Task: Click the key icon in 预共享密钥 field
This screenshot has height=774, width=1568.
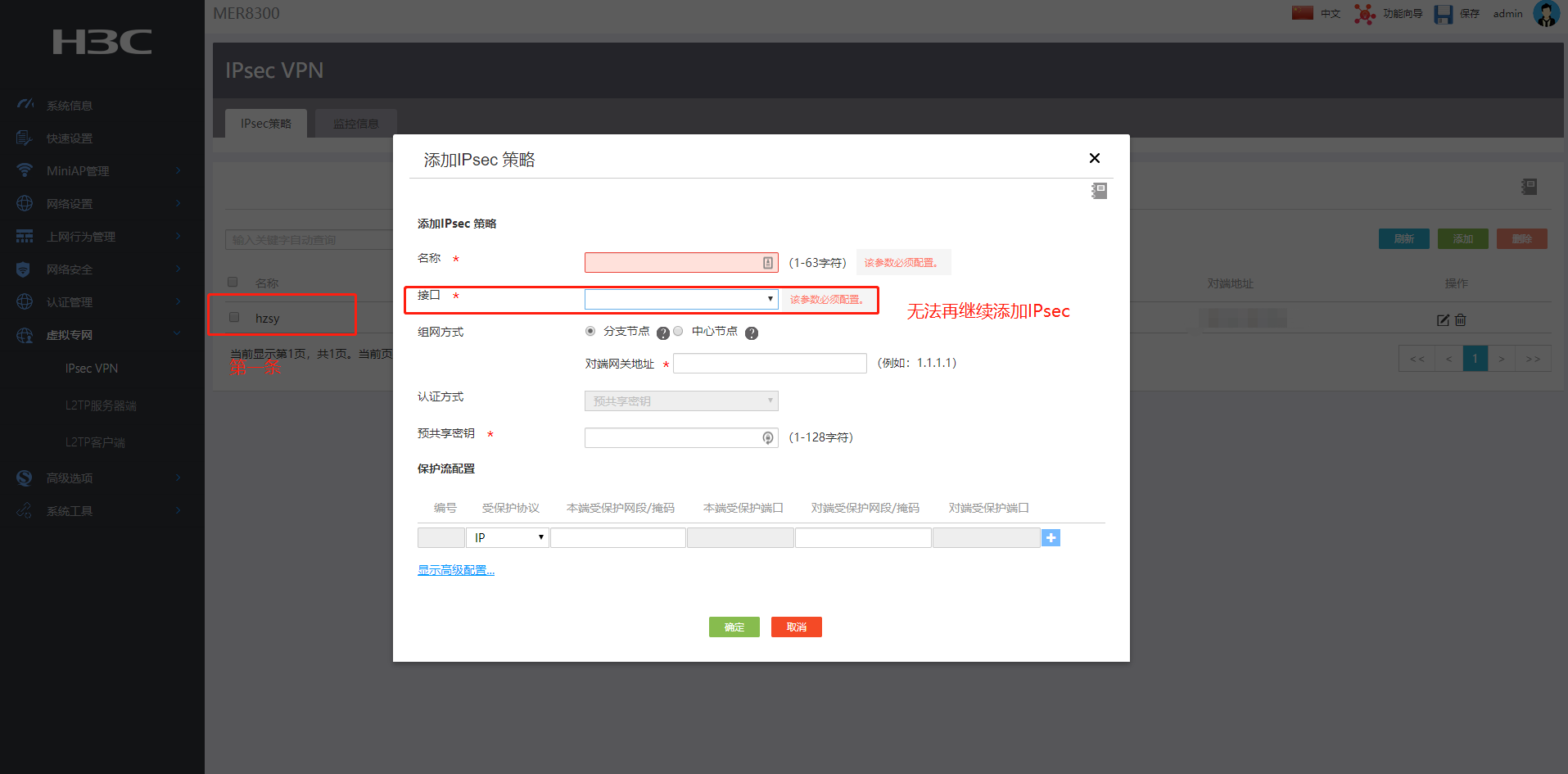Action: coord(768,438)
